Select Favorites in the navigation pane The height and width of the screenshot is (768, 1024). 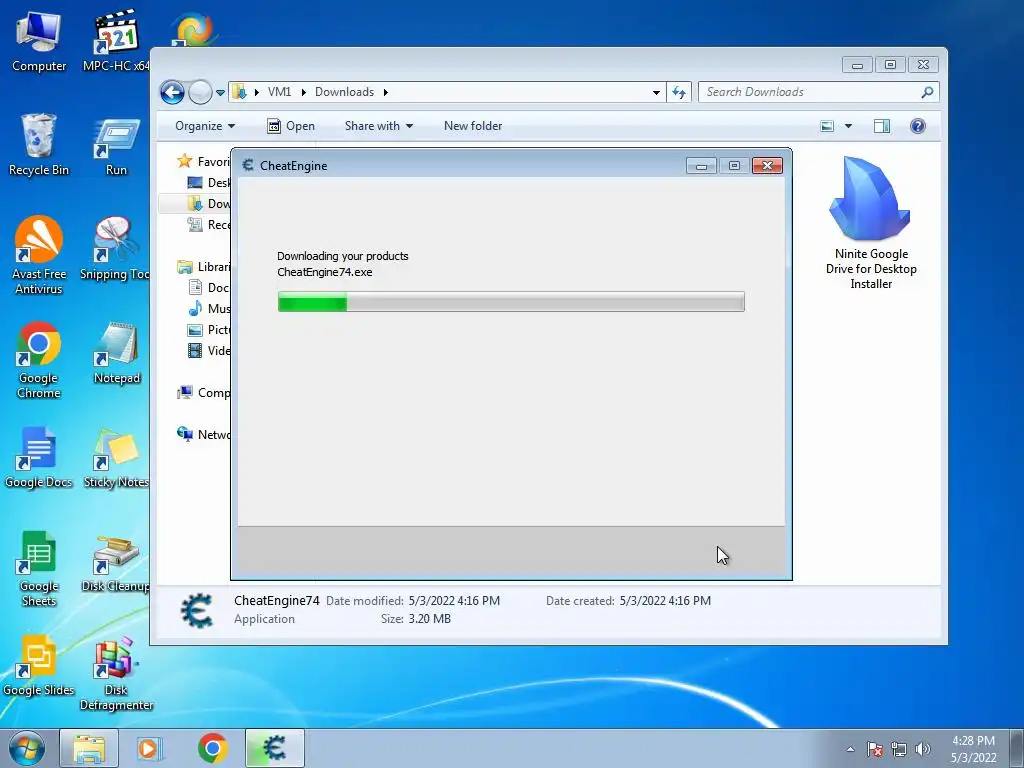tap(204, 161)
